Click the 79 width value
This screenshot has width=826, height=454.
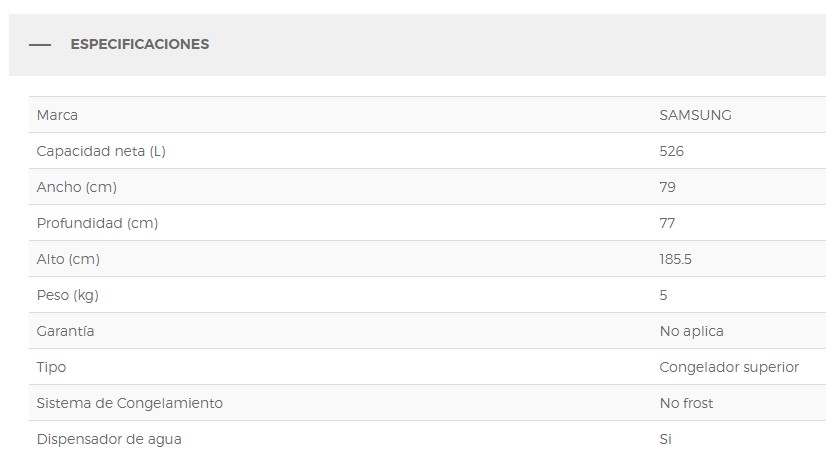coord(667,187)
